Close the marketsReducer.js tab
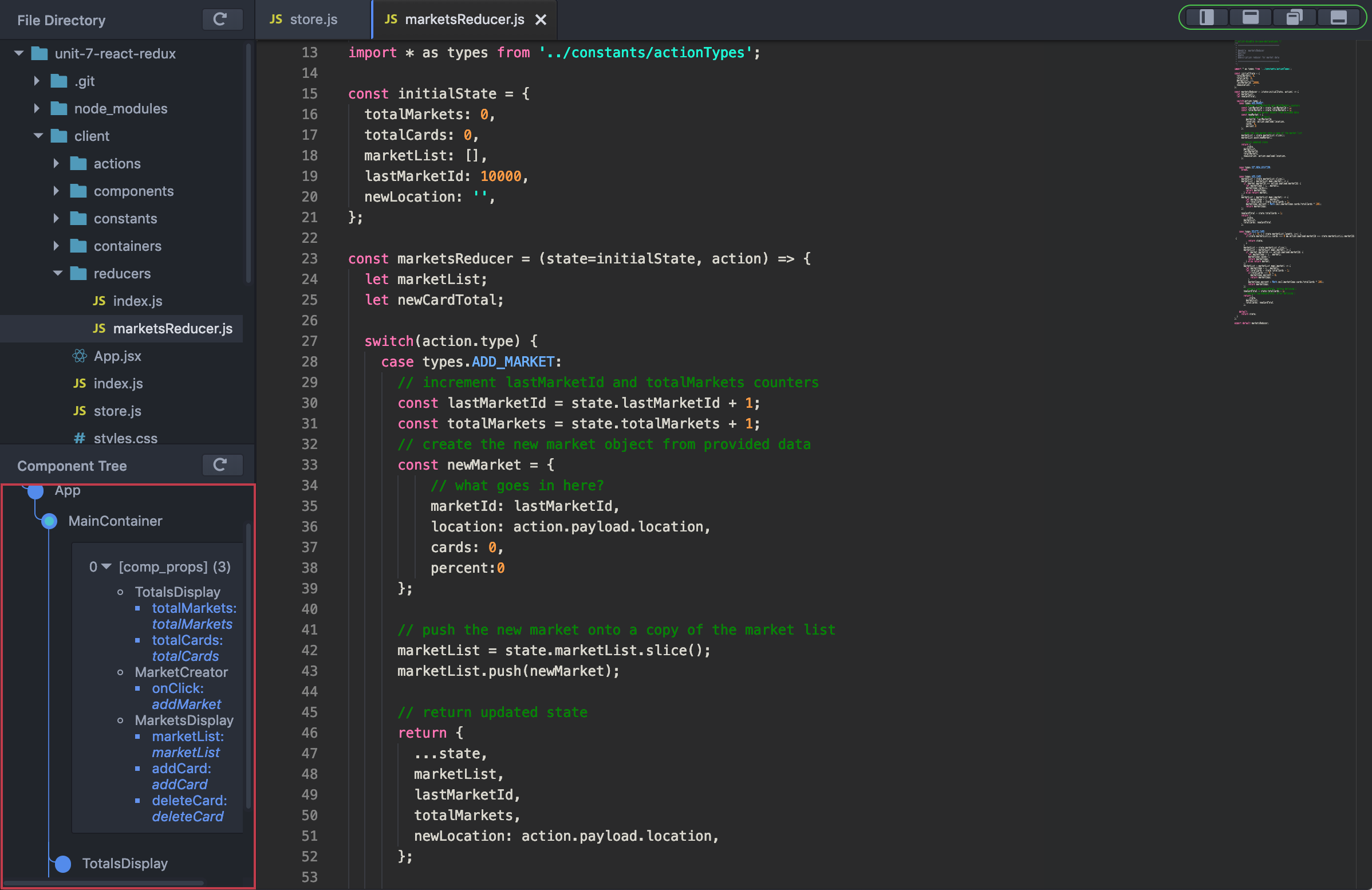 pos(541,20)
